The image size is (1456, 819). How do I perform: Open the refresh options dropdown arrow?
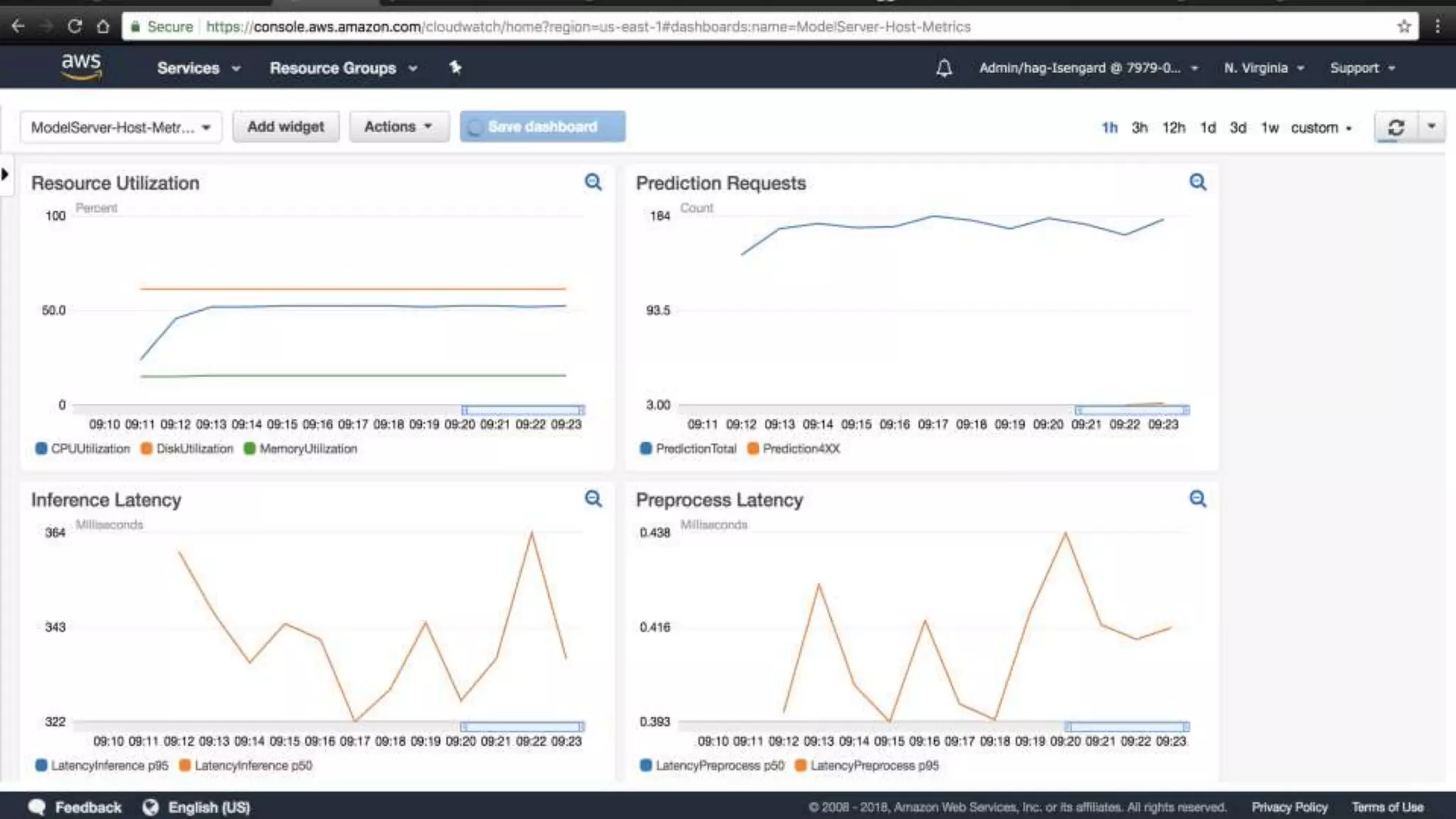tap(1431, 127)
